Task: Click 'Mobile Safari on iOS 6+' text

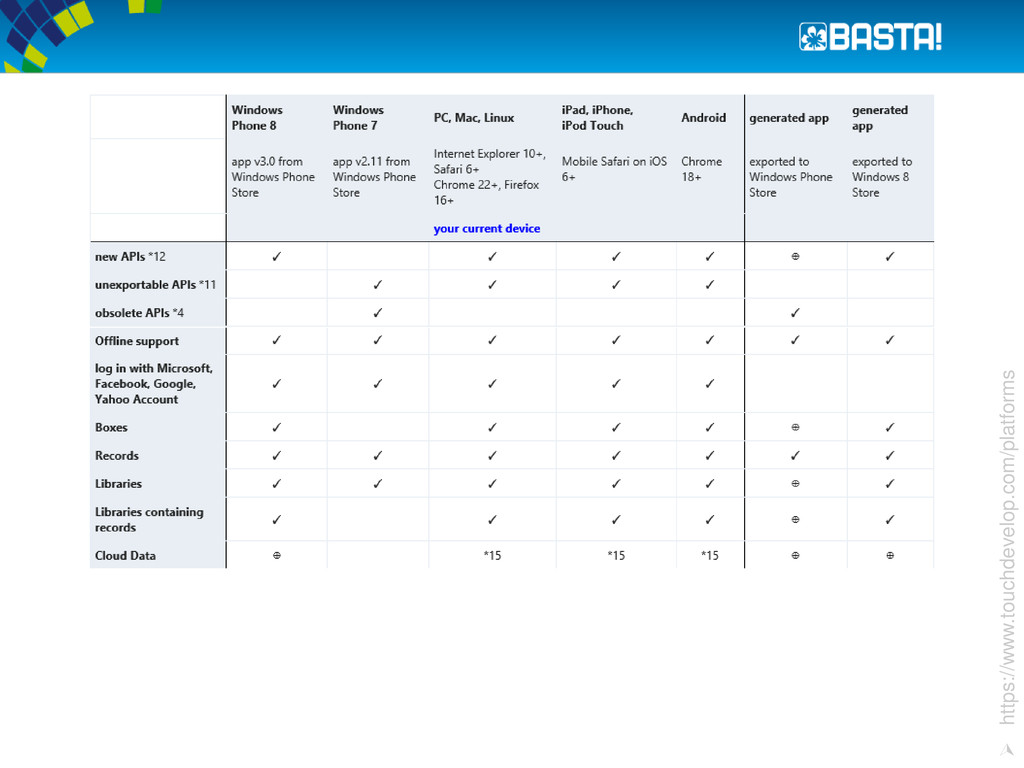Action: tap(615, 169)
